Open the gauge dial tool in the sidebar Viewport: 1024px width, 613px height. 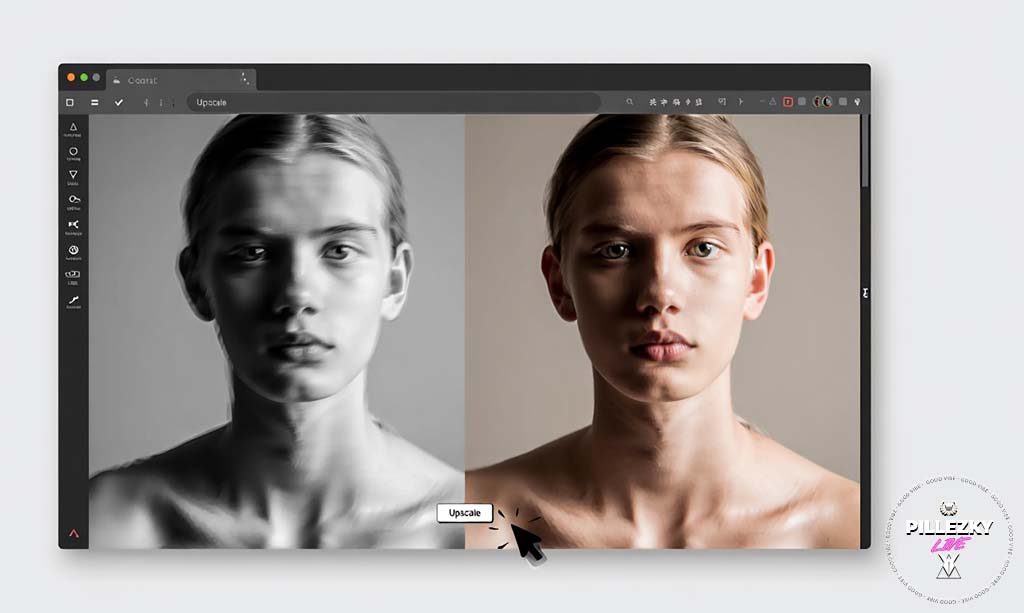point(73,250)
